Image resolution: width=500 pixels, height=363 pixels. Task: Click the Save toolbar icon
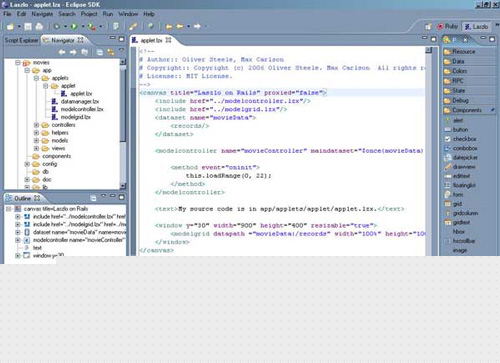(x=28, y=26)
